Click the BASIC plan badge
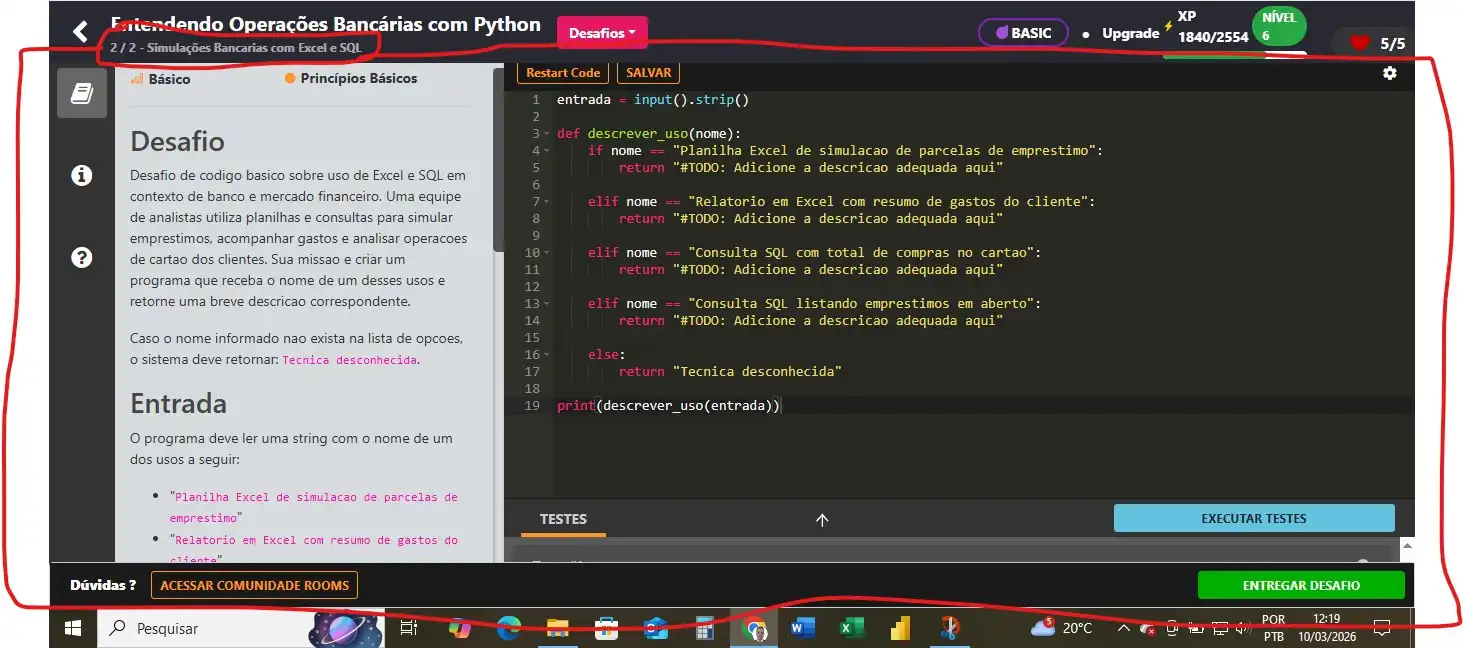The width and height of the screenshot is (1463, 648). point(1022,33)
